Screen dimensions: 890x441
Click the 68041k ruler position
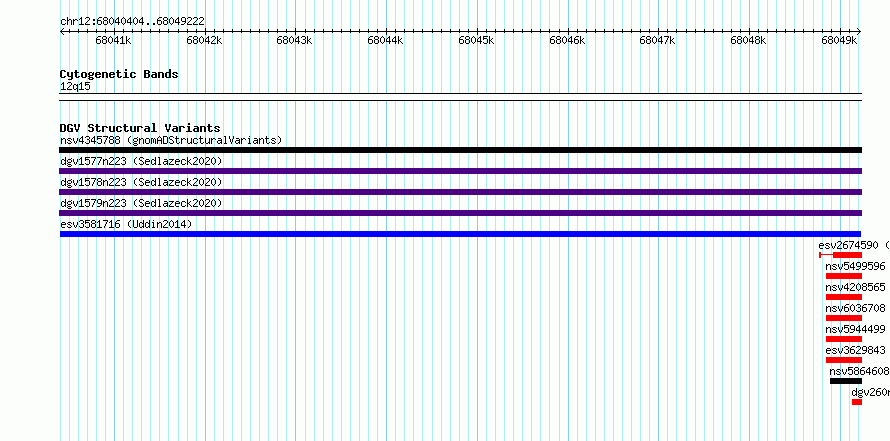pos(114,40)
